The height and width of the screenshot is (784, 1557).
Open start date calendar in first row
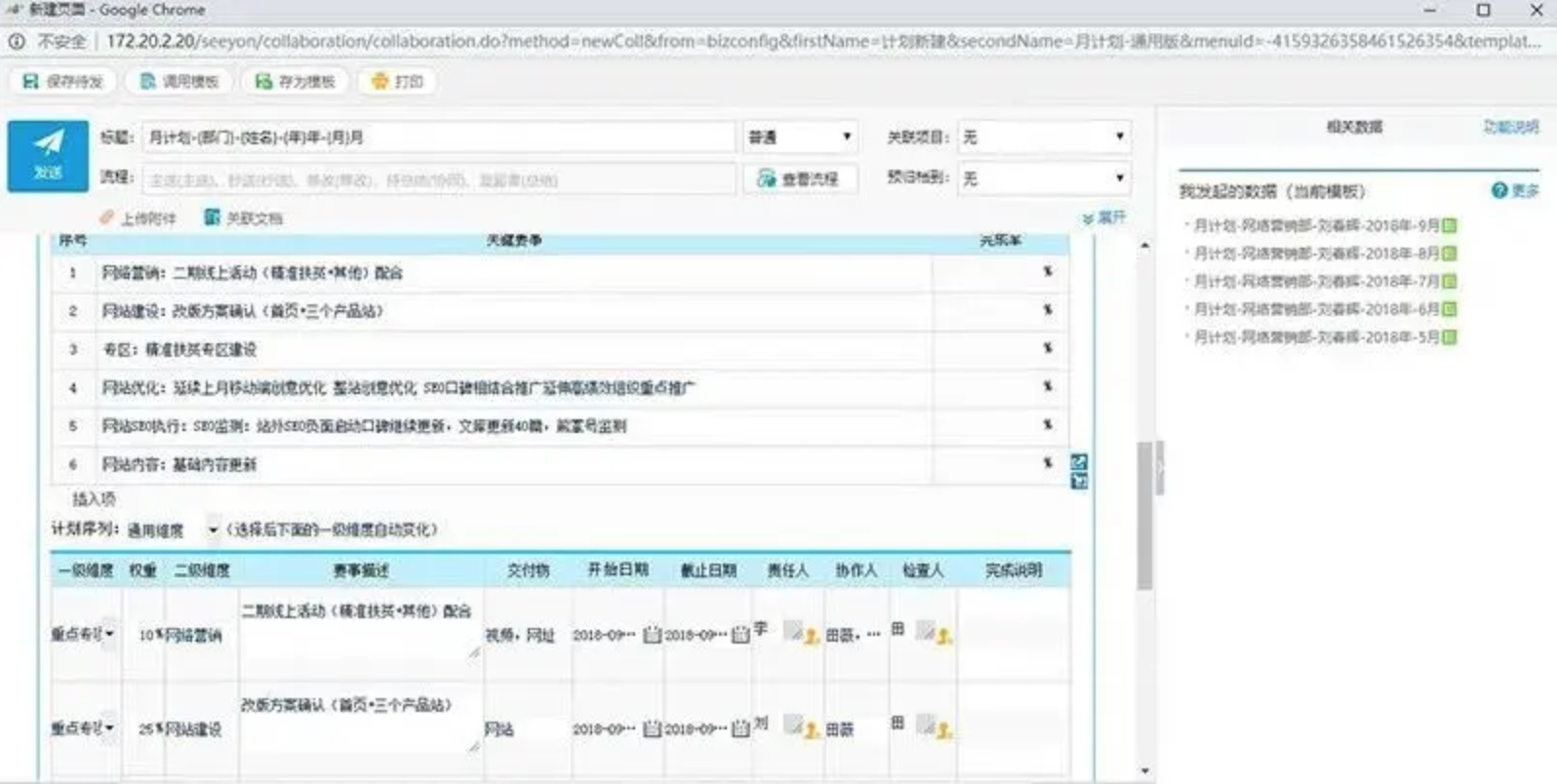point(652,635)
